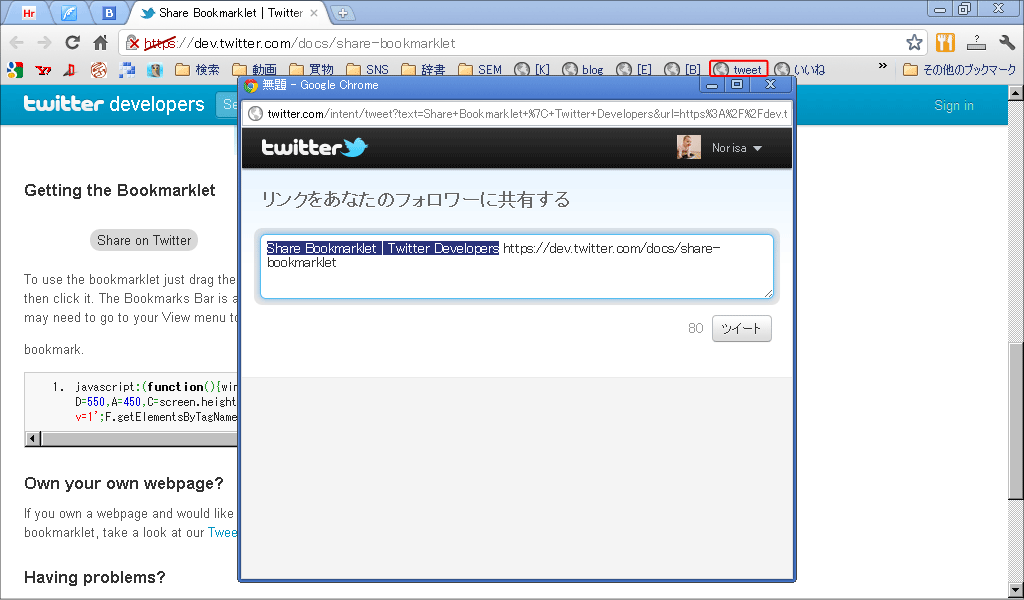This screenshot has height=600, width=1024.
Task: Click the [E] bookmarklet
Action: [634, 69]
